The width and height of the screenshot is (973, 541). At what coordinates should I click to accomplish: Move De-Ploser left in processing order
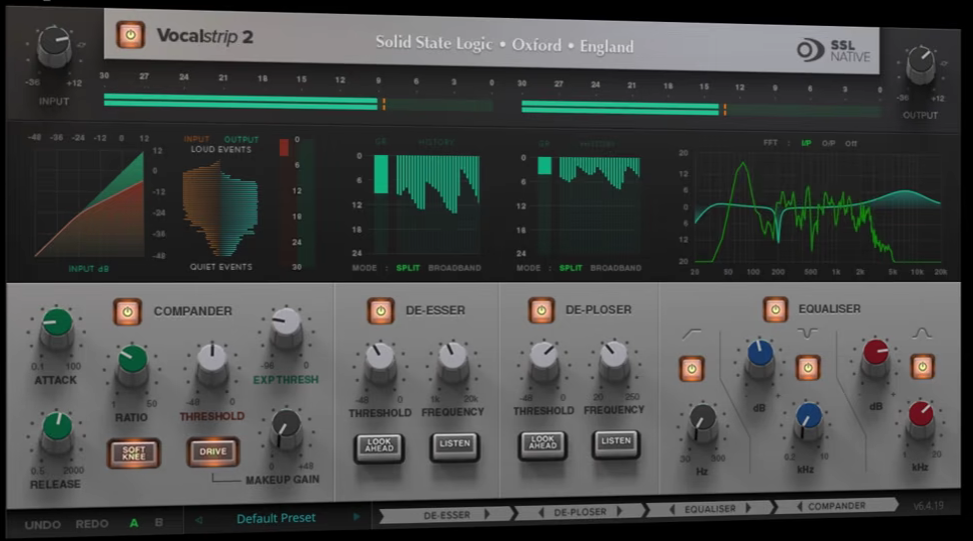[541, 512]
